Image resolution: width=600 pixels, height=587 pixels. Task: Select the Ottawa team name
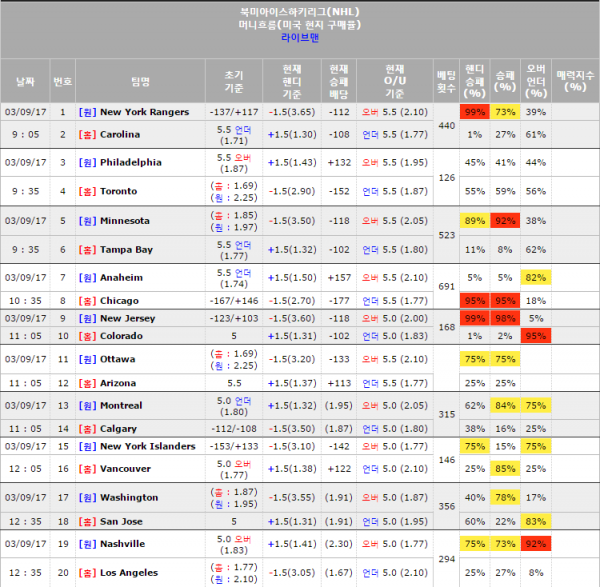[117, 359]
